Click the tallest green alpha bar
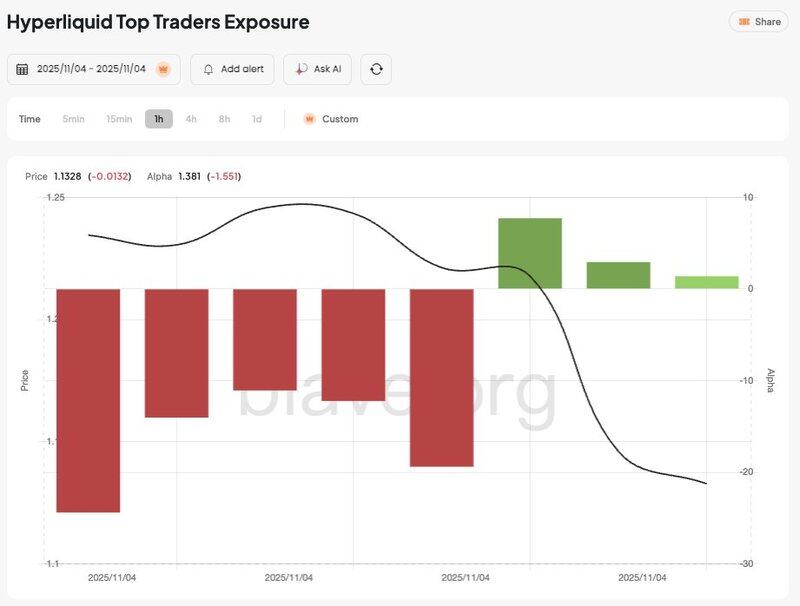 pyautogui.click(x=530, y=253)
